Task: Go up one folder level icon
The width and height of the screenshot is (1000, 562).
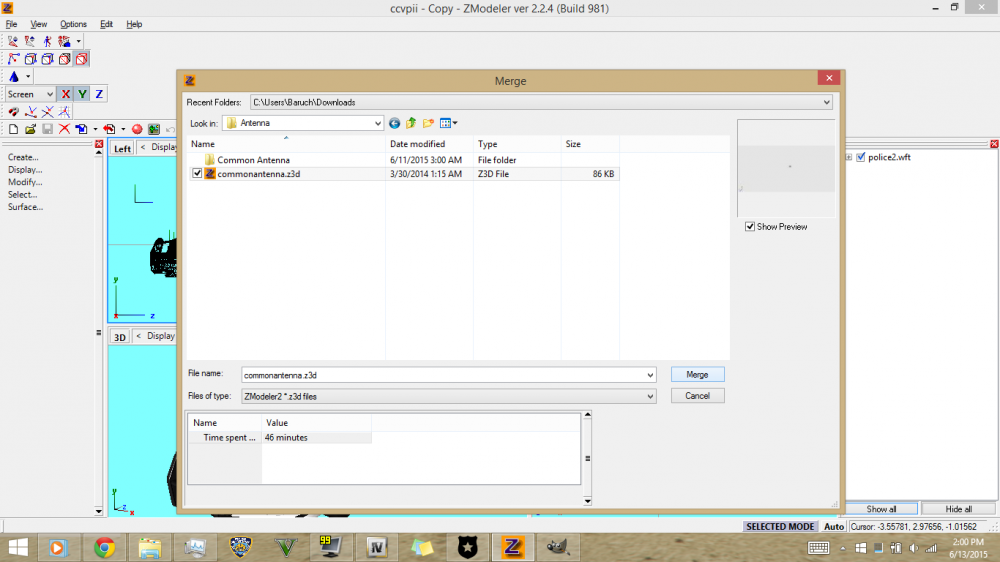Action: pos(411,123)
